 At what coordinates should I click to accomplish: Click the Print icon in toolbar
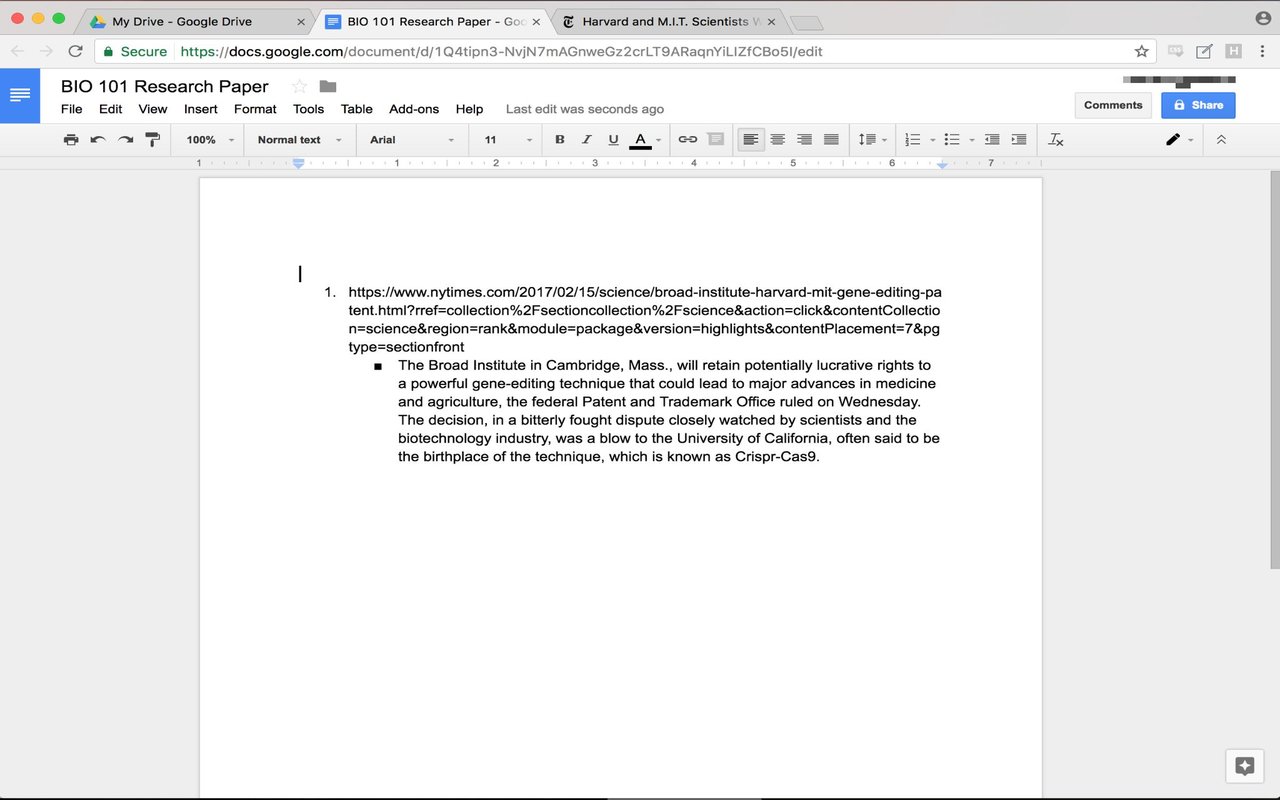pyautogui.click(x=71, y=140)
